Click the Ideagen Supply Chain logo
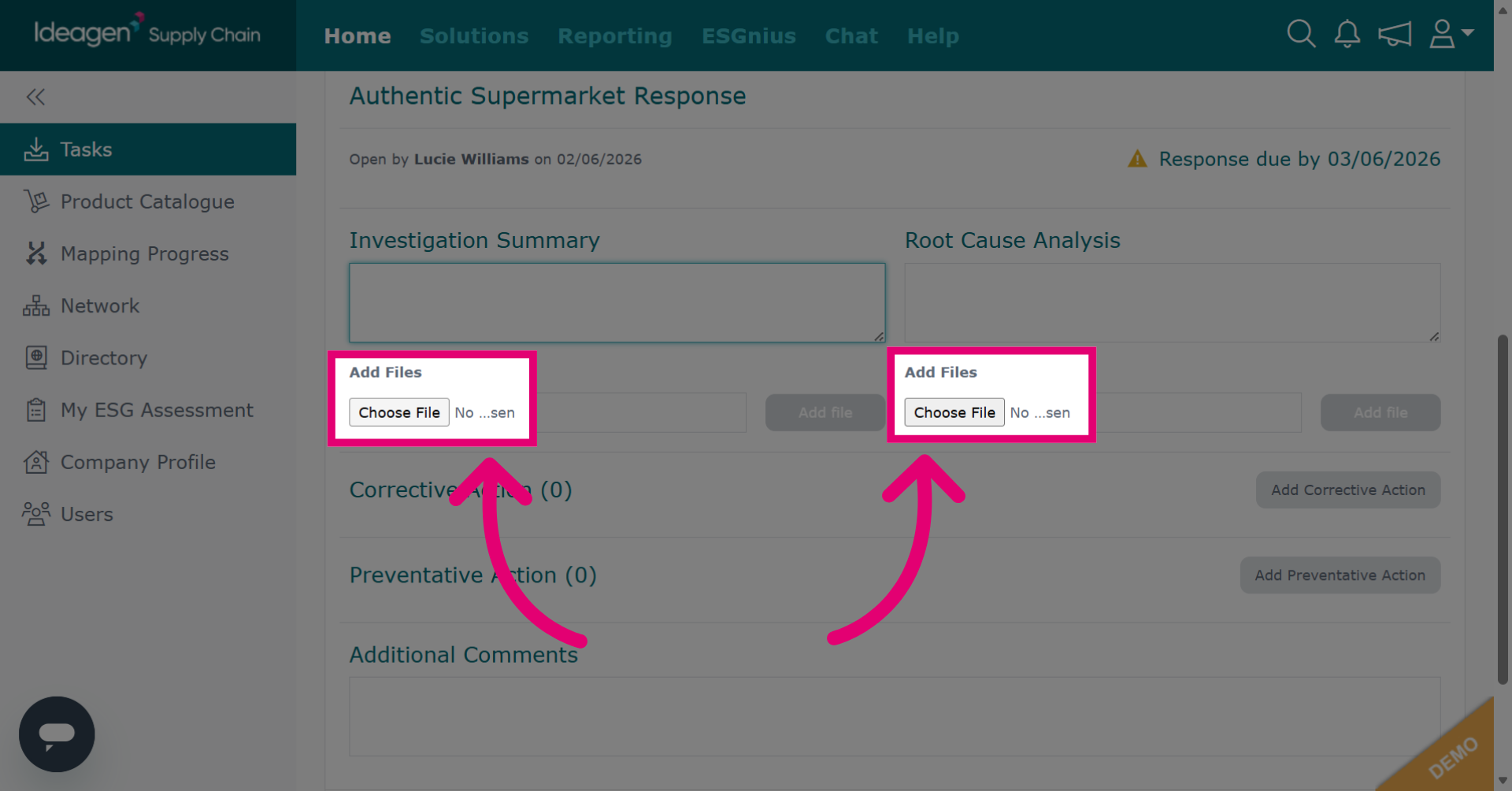 [x=147, y=32]
